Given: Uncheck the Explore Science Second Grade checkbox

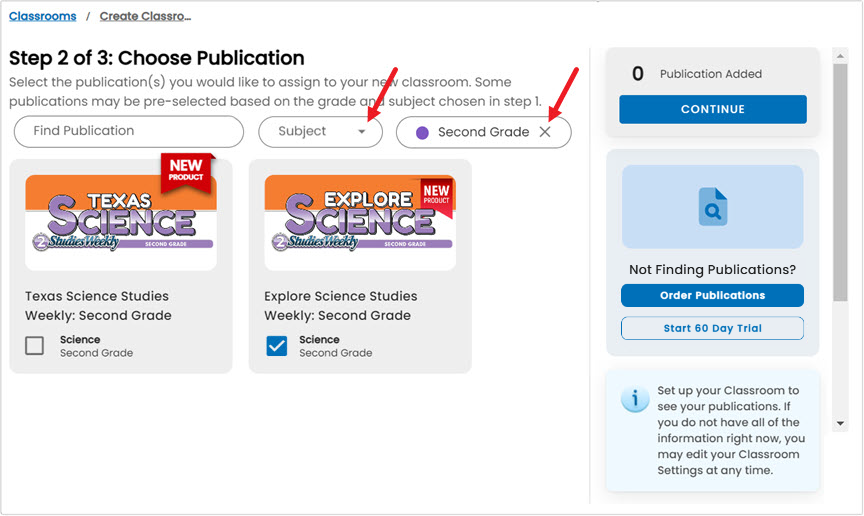Looking at the screenshot, I should point(277,346).
